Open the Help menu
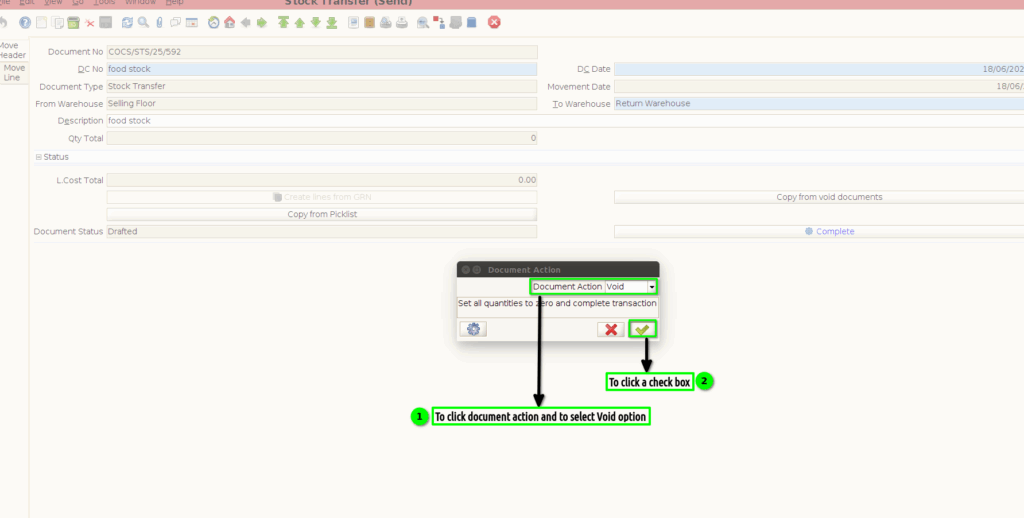This screenshot has width=1024, height=518. coord(174,3)
